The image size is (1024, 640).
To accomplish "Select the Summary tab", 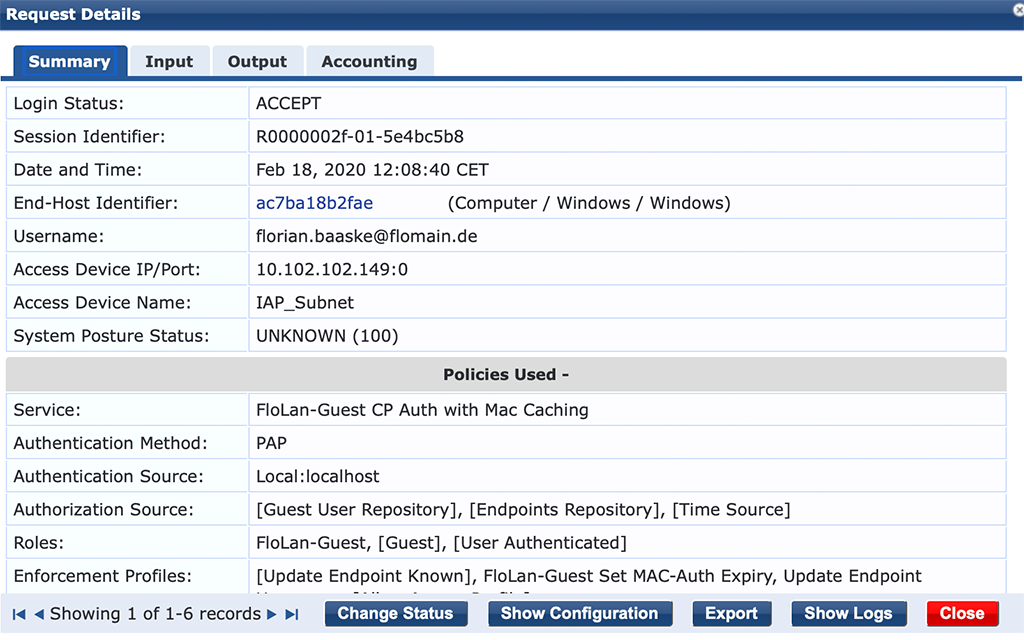I will (69, 61).
